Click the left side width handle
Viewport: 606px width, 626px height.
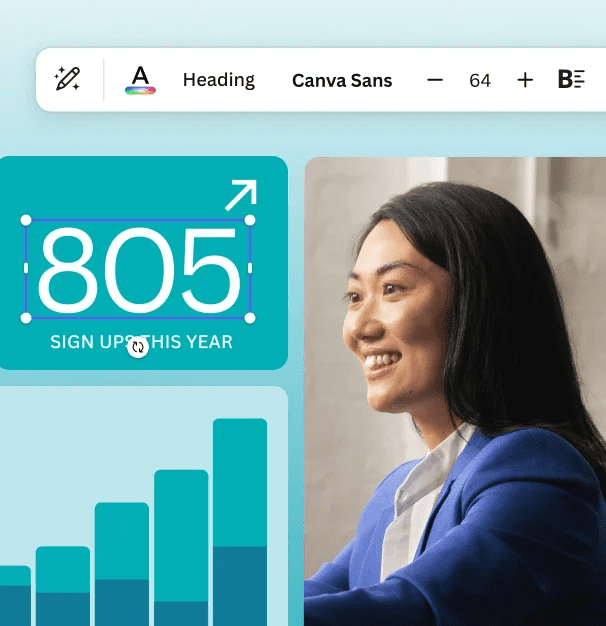pos(26,268)
